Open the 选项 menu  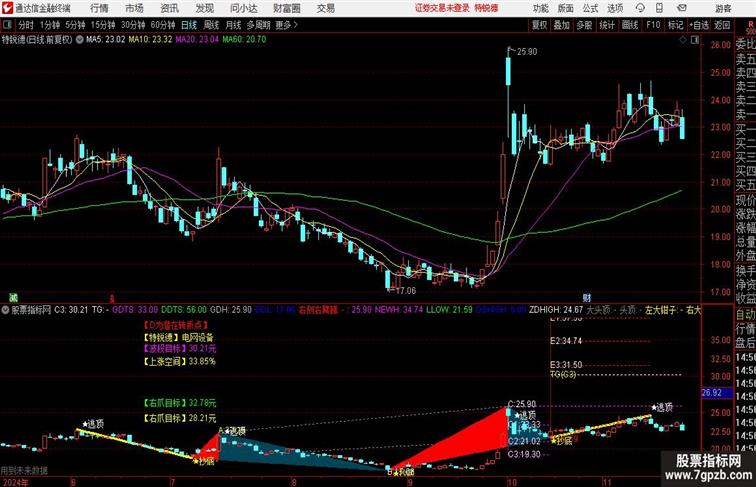(615, 8)
